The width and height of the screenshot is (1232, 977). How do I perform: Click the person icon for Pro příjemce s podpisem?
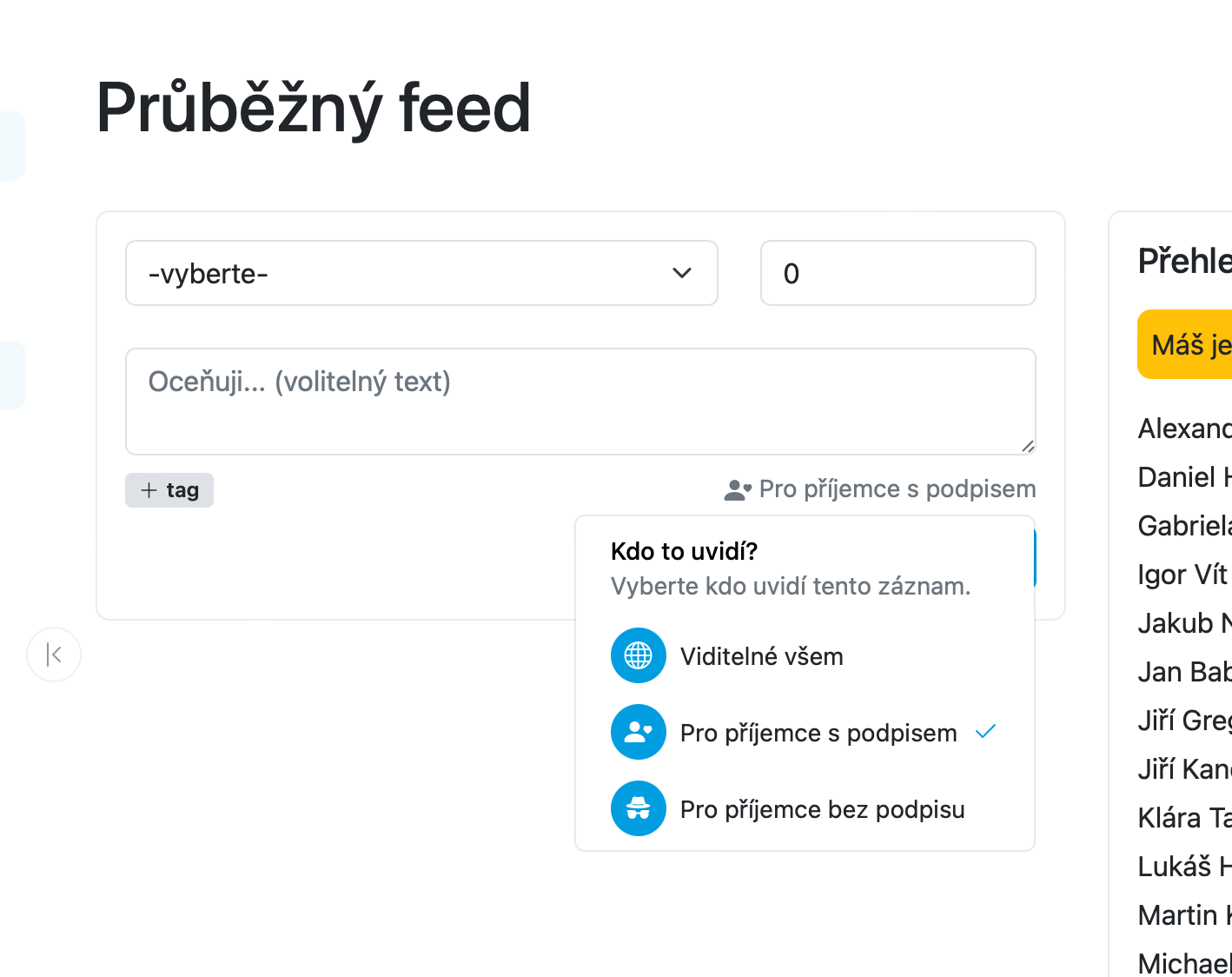[x=639, y=732]
